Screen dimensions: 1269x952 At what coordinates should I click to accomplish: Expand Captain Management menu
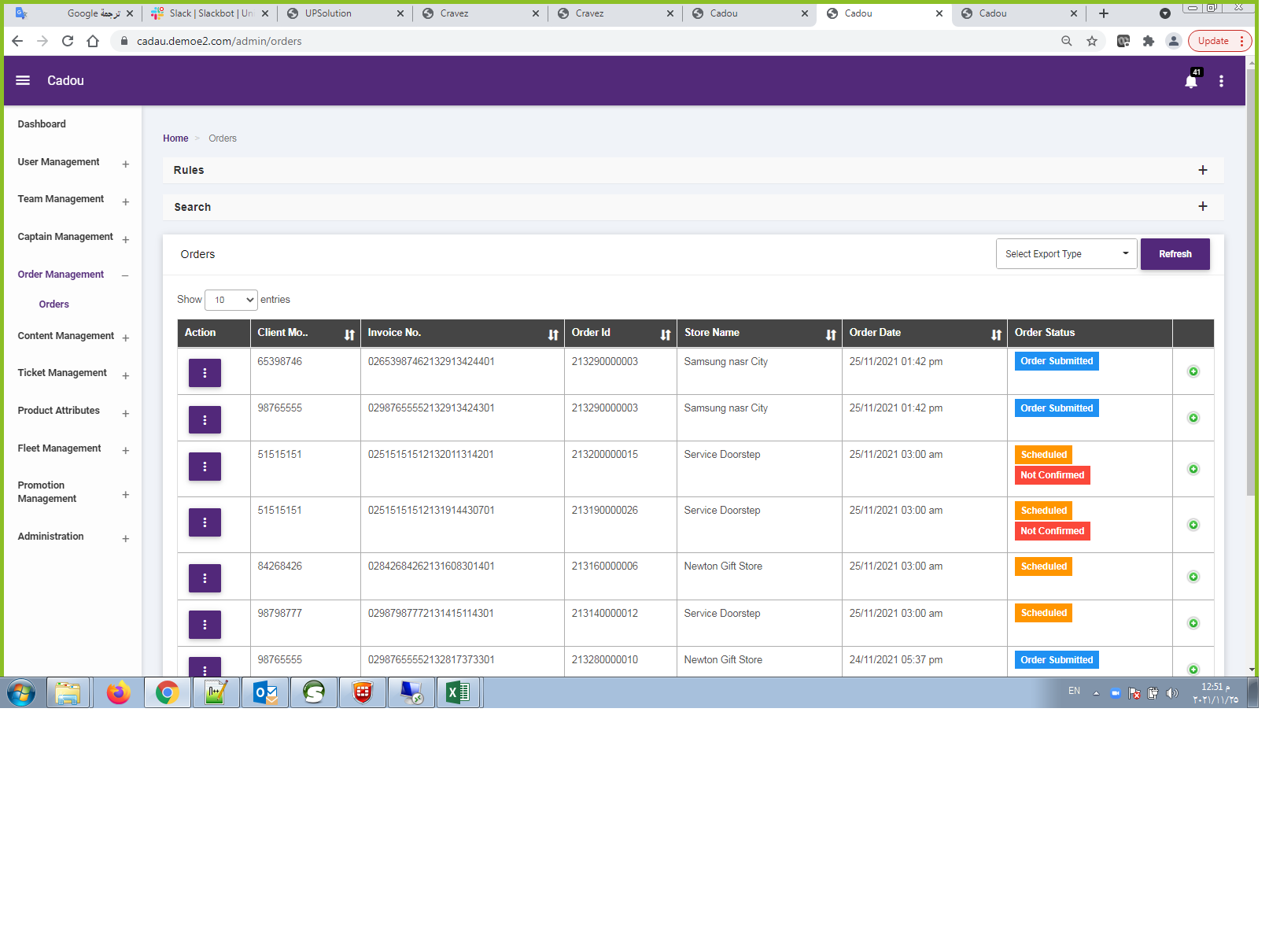coord(127,241)
